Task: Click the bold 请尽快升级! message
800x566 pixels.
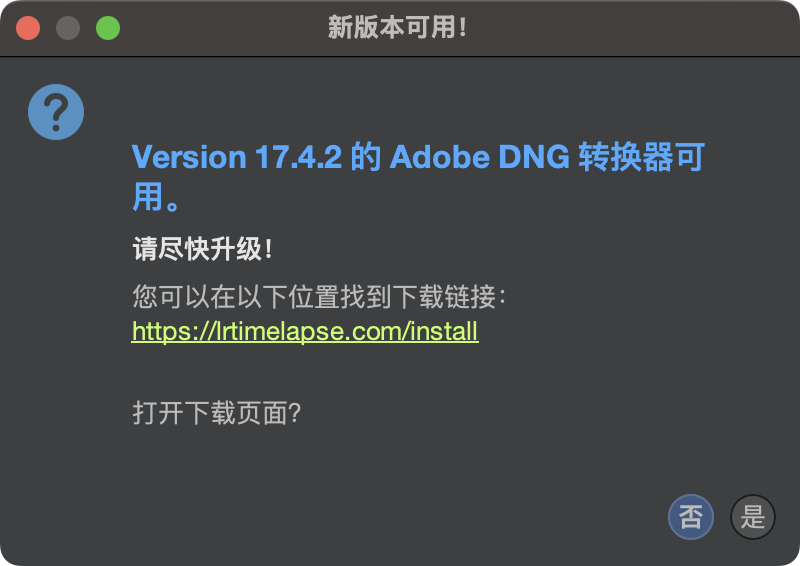Action: click(x=203, y=249)
